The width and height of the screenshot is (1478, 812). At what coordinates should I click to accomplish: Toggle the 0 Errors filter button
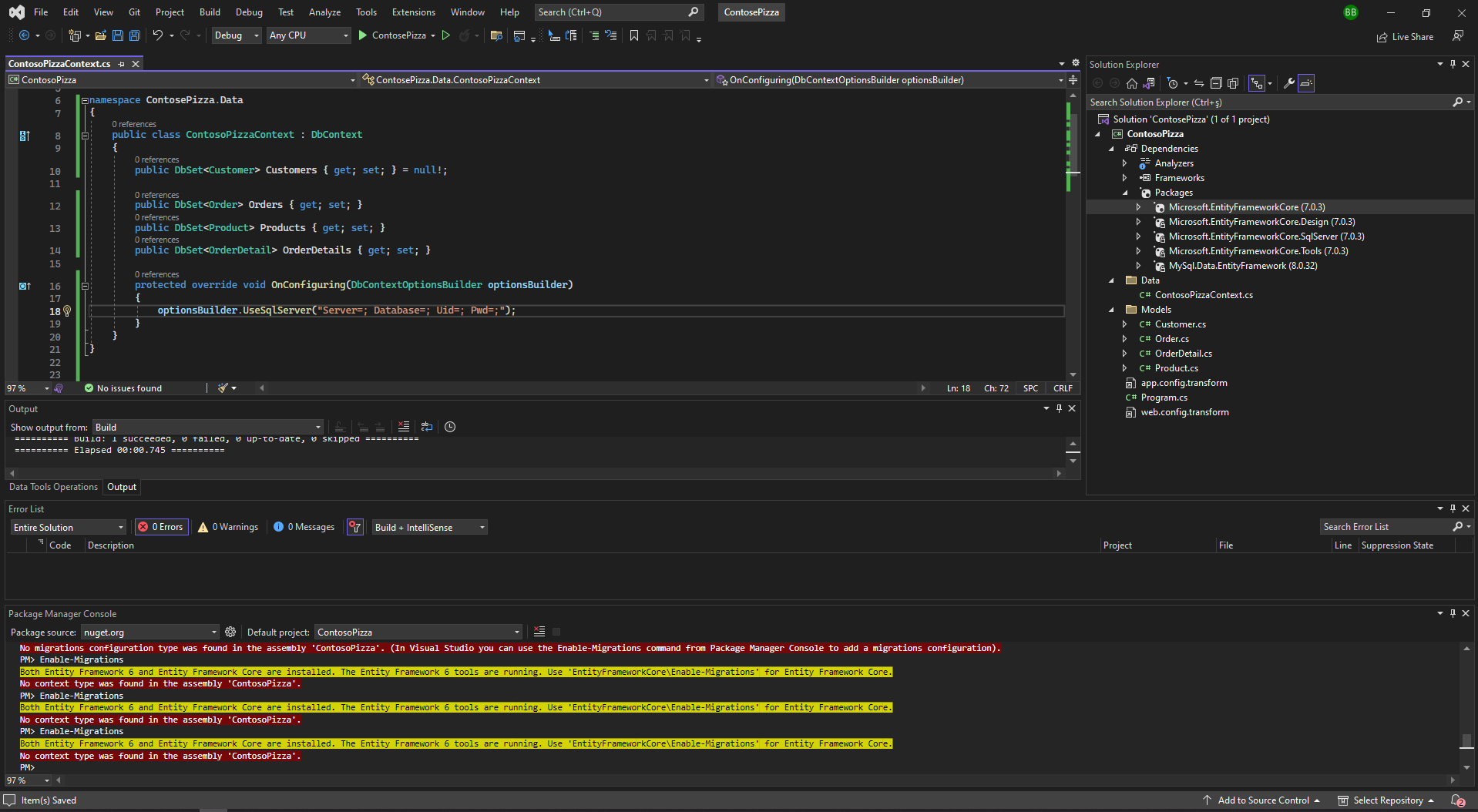click(162, 527)
